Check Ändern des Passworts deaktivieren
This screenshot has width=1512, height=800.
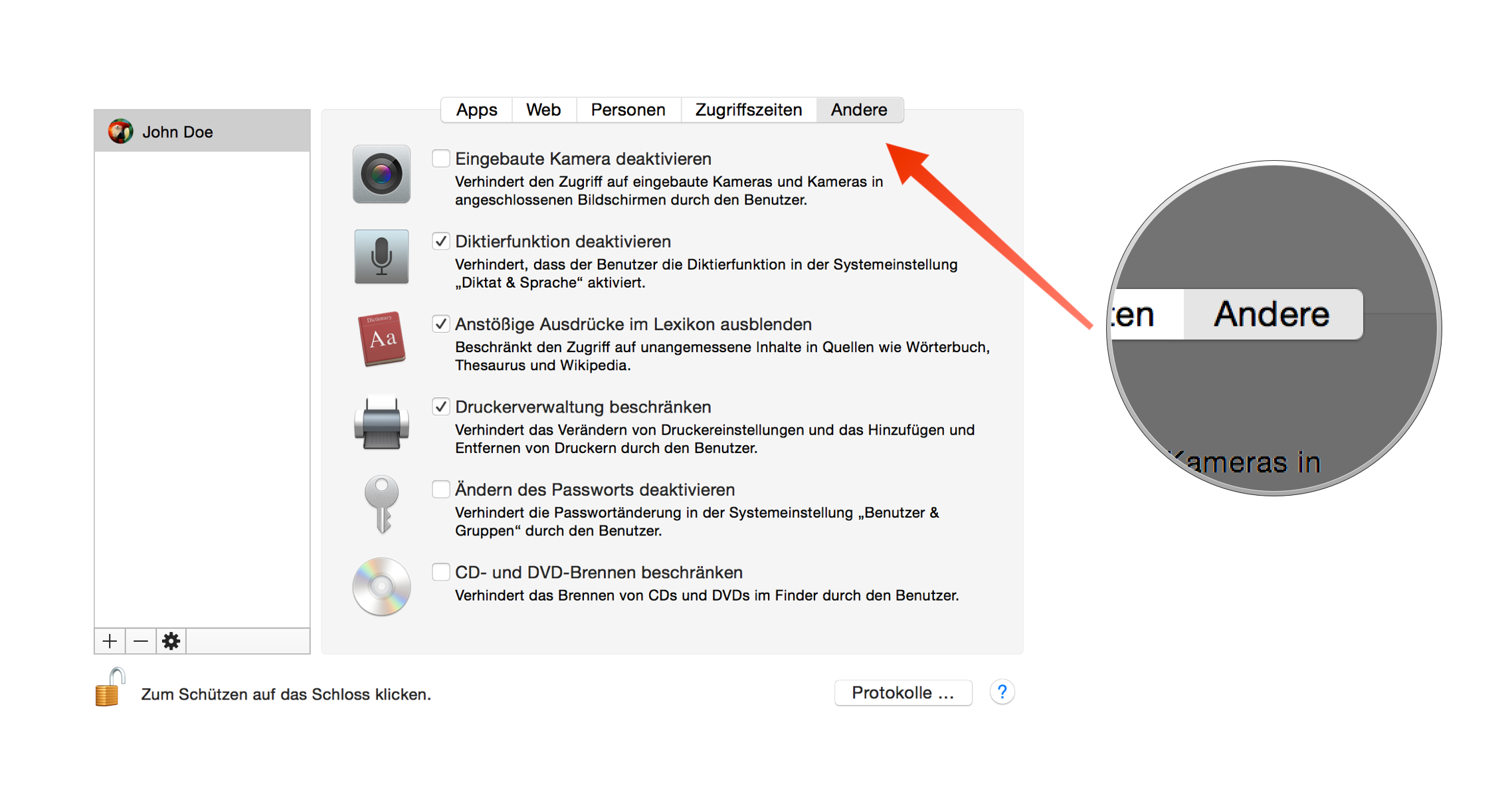(440, 489)
